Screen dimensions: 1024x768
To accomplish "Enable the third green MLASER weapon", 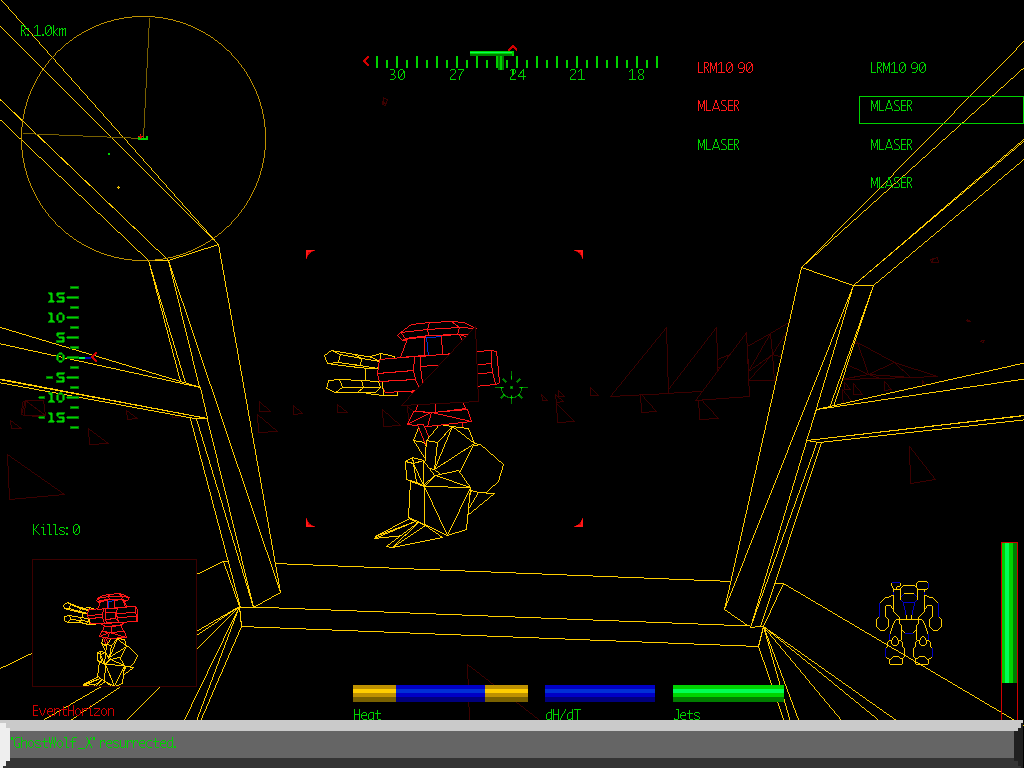I will click(x=891, y=183).
